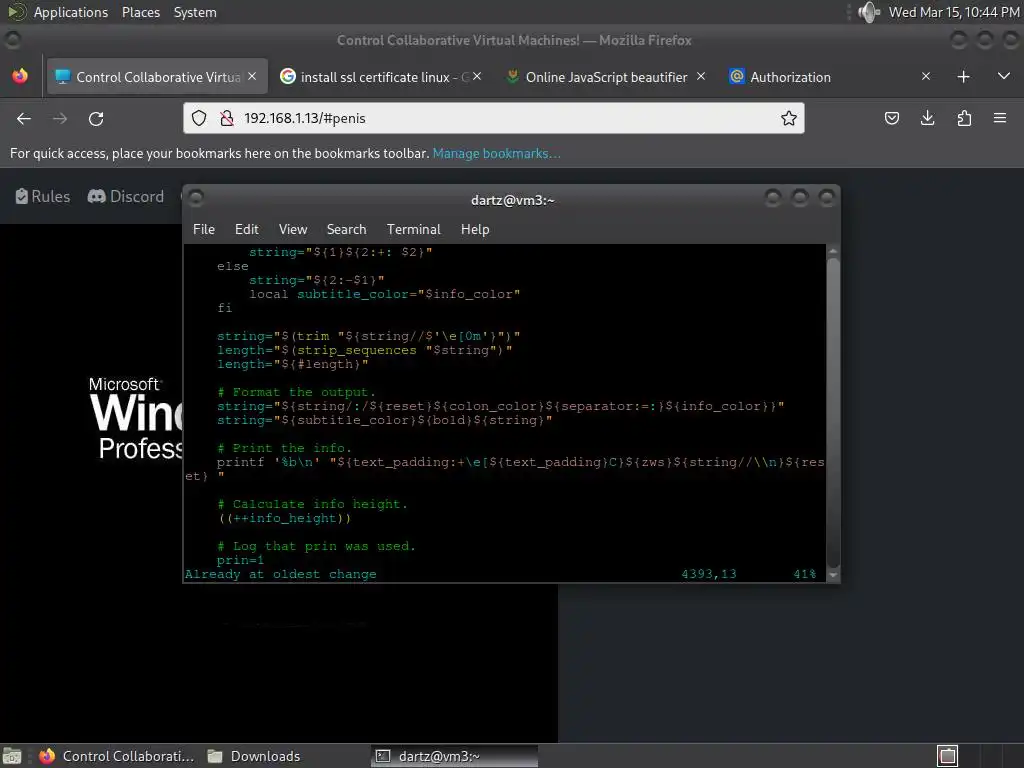Image resolution: width=1024 pixels, height=768 pixels.
Task: Click the Firefox View icon beside tabs
Action: click(x=20, y=76)
